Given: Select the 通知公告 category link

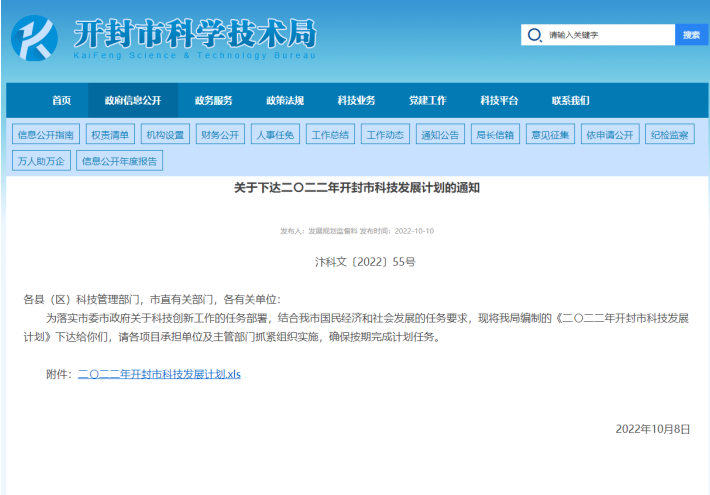Looking at the screenshot, I should (x=440, y=135).
